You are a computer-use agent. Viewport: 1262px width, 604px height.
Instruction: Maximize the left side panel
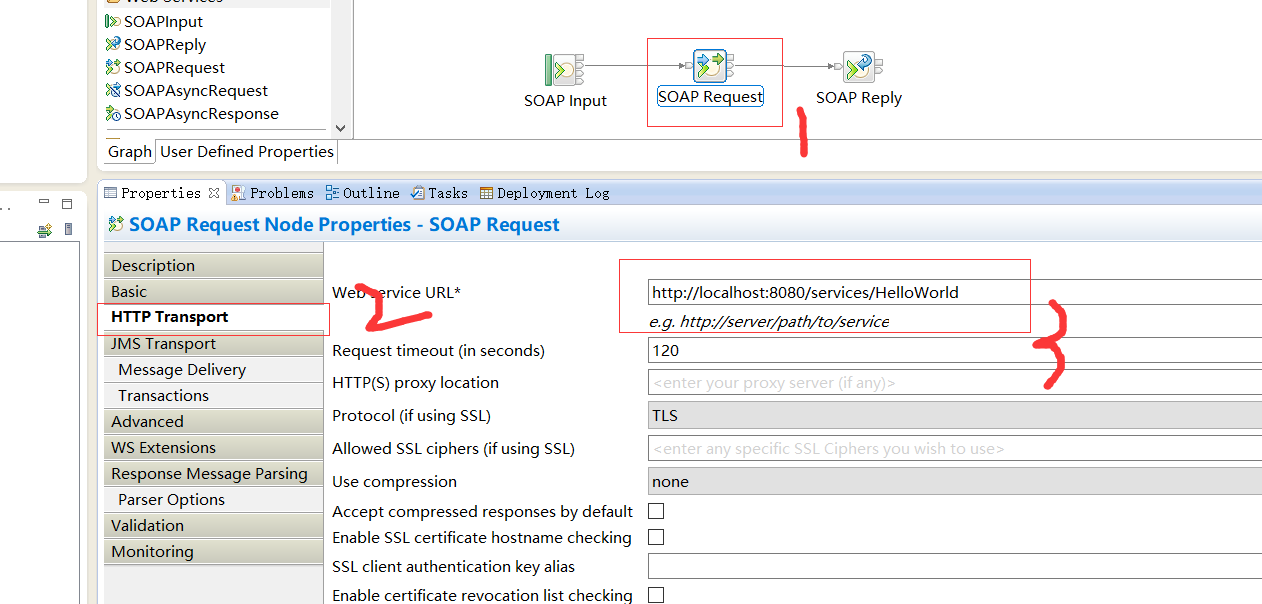pyautogui.click(x=67, y=203)
